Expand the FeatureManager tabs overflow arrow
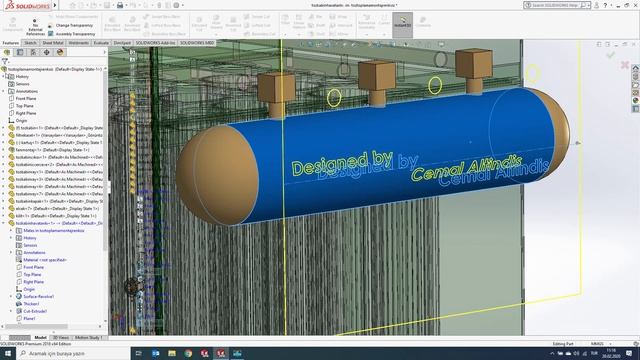Screen dimensions: 640x360 [x=104, y=52]
